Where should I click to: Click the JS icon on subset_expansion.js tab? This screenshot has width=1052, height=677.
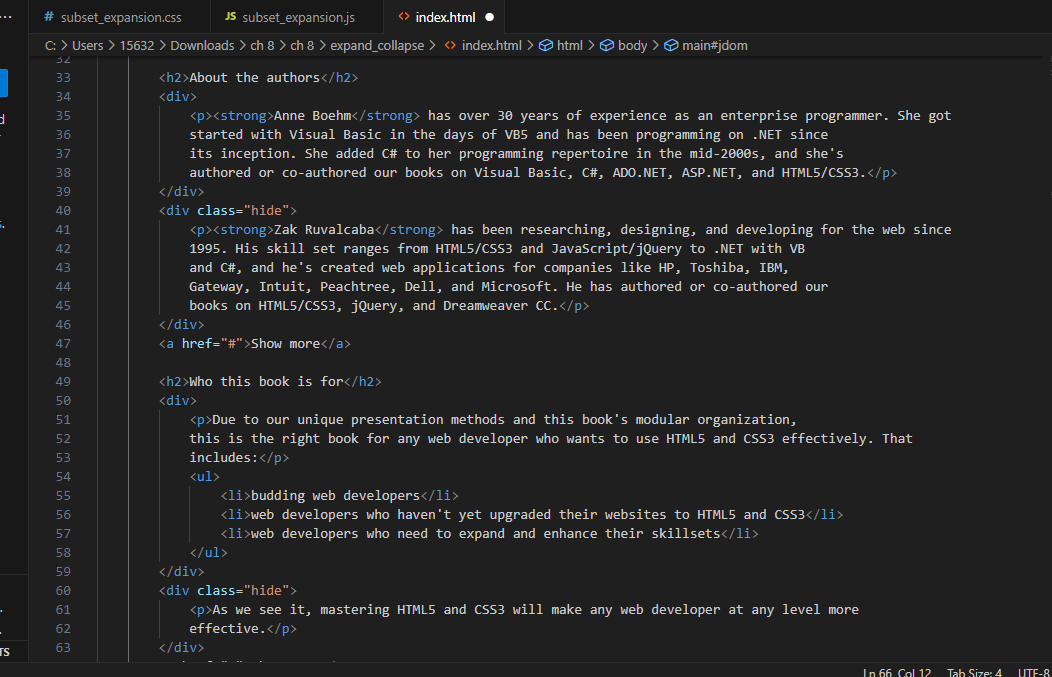[230, 17]
